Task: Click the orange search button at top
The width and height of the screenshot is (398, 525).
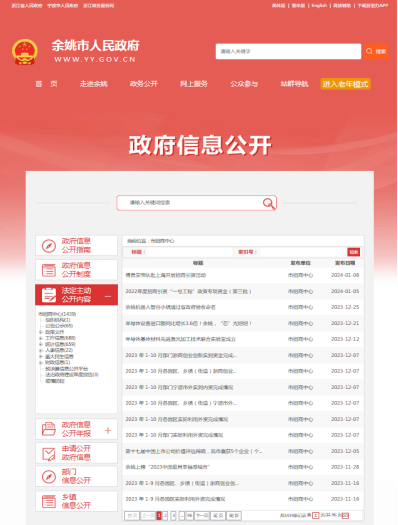Action: click(376, 51)
